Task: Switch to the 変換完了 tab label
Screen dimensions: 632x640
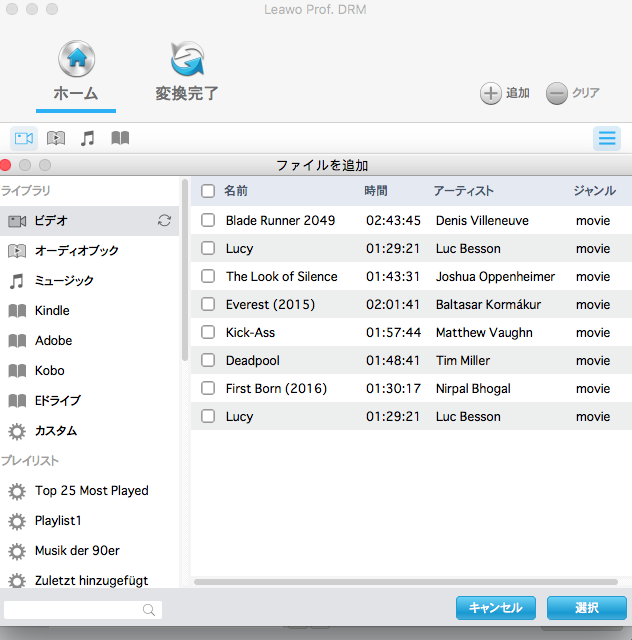Action: click(x=187, y=93)
